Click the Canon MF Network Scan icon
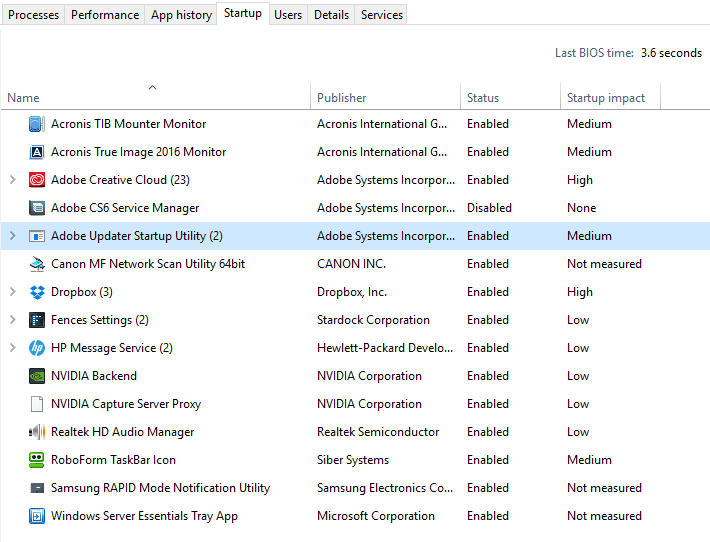Image resolution: width=710 pixels, height=542 pixels. 37,264
